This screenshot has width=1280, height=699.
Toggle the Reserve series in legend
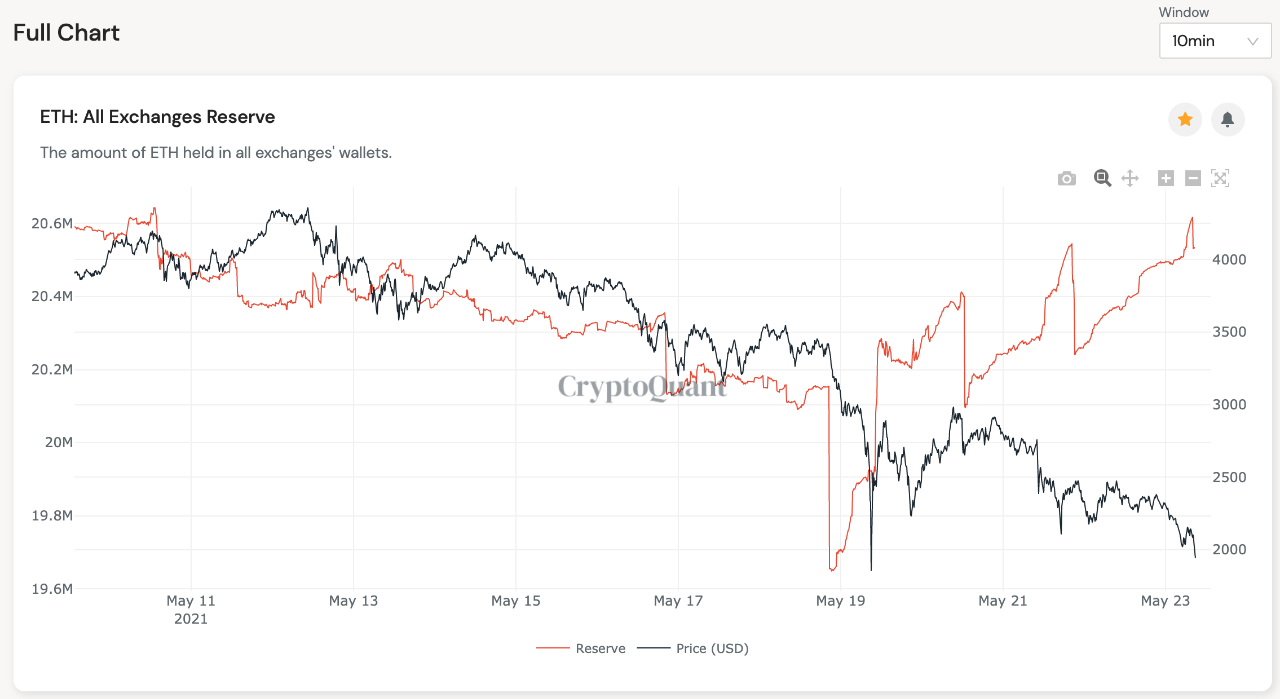pos(581,648)
